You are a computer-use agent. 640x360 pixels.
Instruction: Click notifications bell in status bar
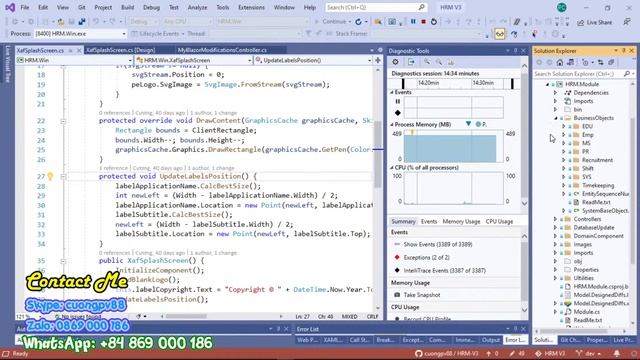point(617,353)
